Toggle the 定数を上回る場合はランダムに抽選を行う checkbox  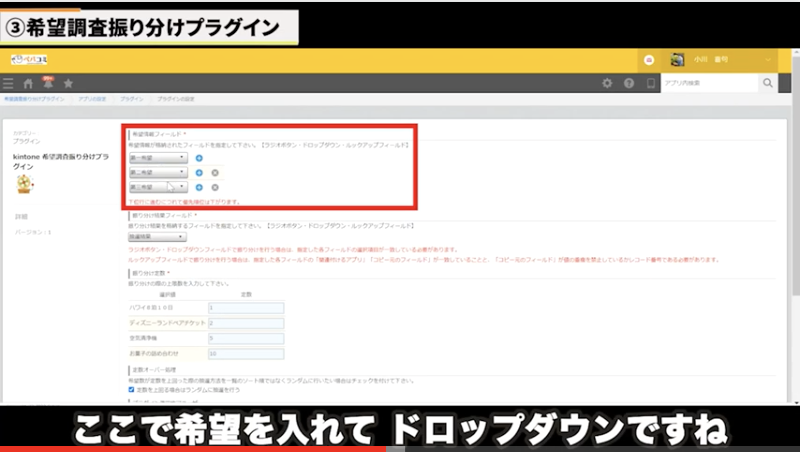132,389
